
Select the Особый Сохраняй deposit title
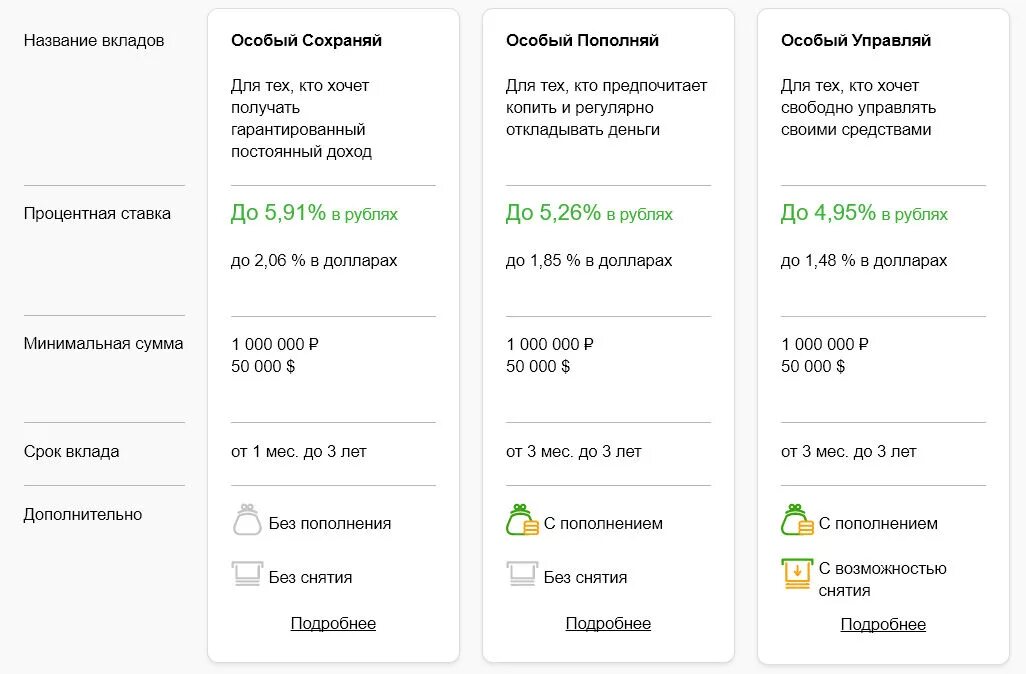point(306,41)
